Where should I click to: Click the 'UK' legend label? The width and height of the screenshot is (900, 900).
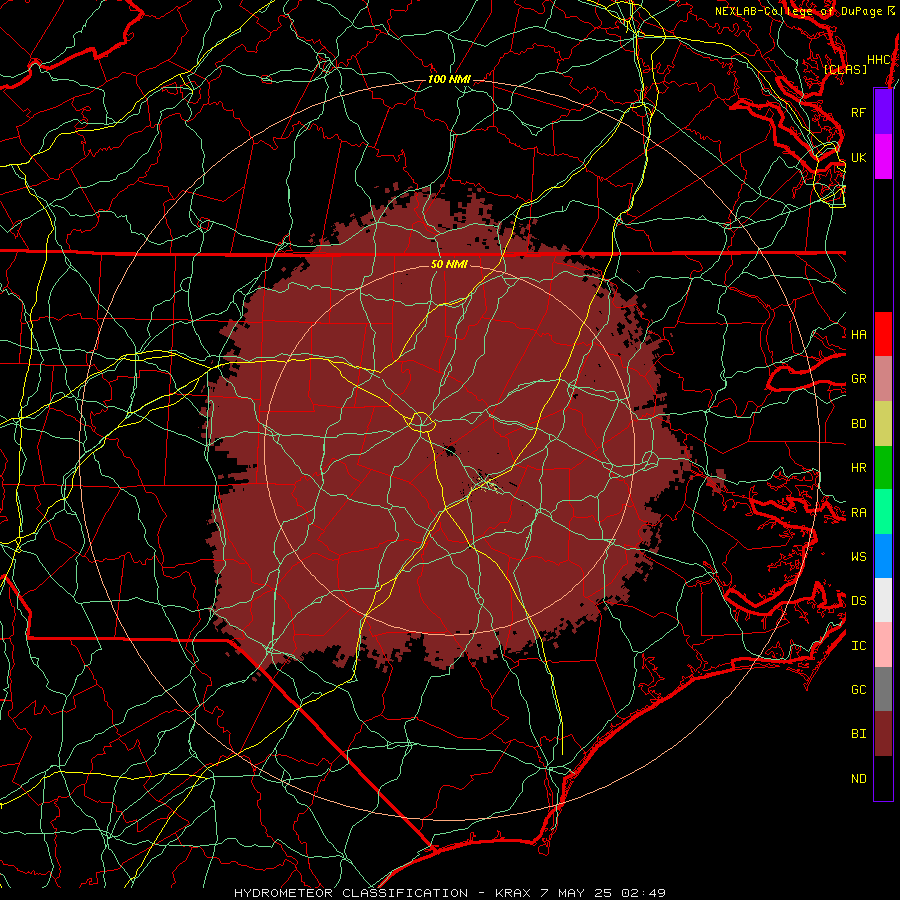[858, 157]
